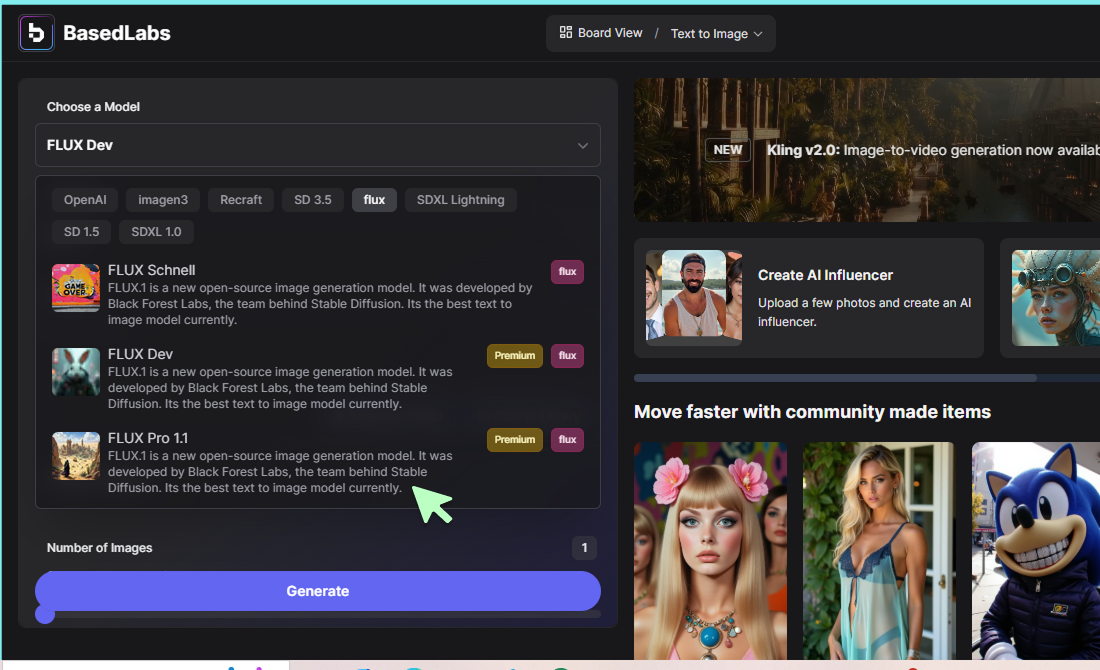The image size is (1100, 670).
Task: Click the Generate button
Action: (x=318, y=591)
